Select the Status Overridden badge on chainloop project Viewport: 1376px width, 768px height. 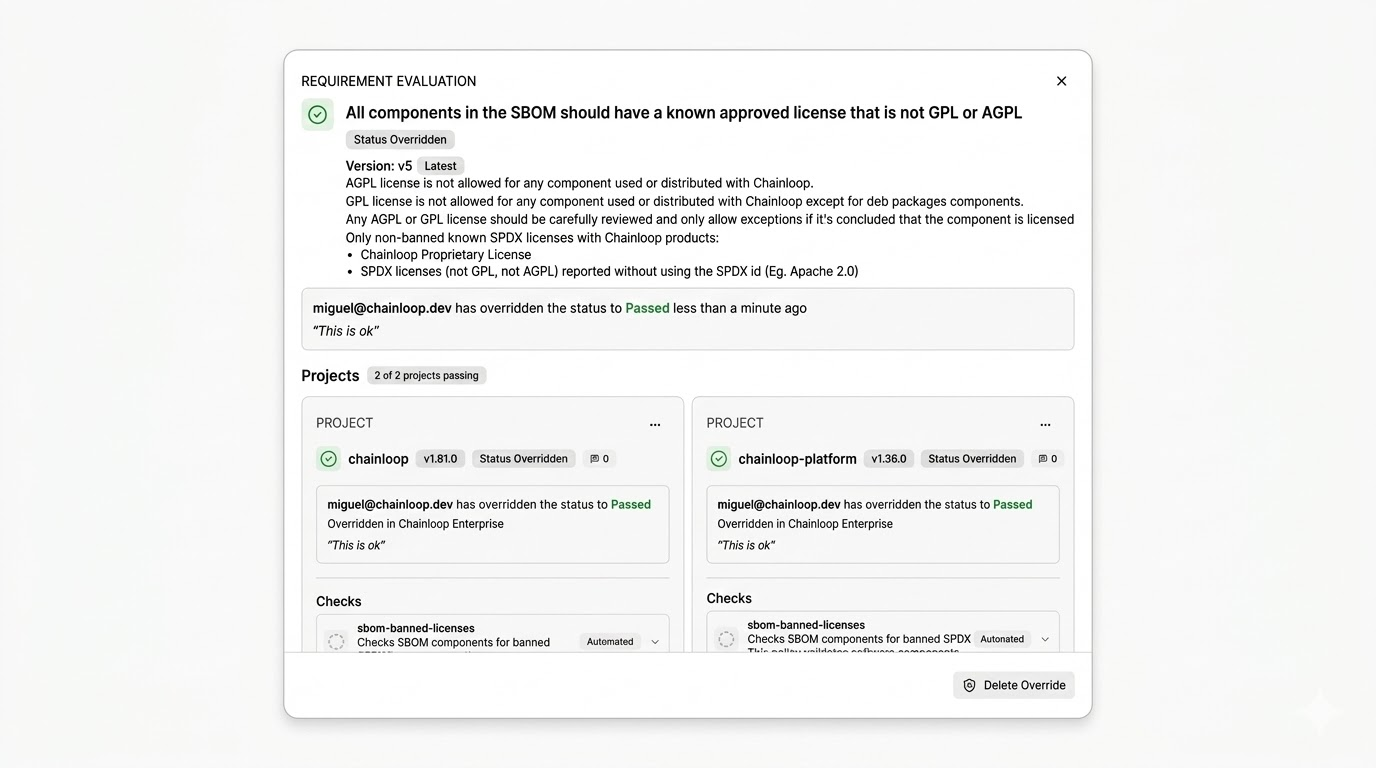[x=523, y=458]
